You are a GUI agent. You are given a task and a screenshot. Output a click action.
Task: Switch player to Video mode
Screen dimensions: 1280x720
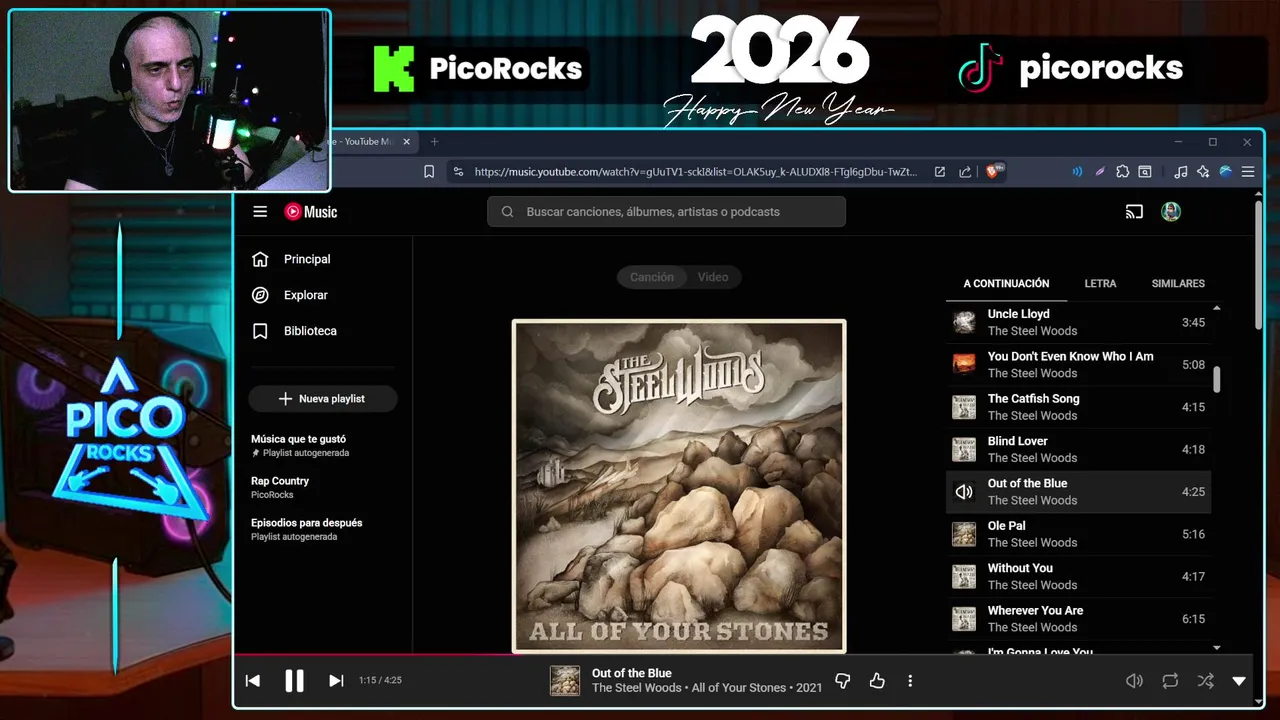click(713, 277)
